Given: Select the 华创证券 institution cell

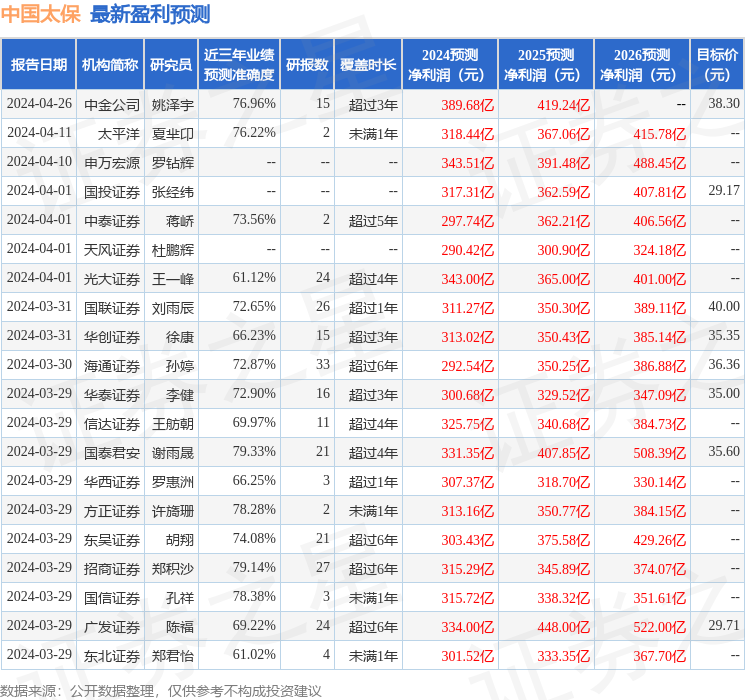Looking at the screenshot, I should point(112,336).
